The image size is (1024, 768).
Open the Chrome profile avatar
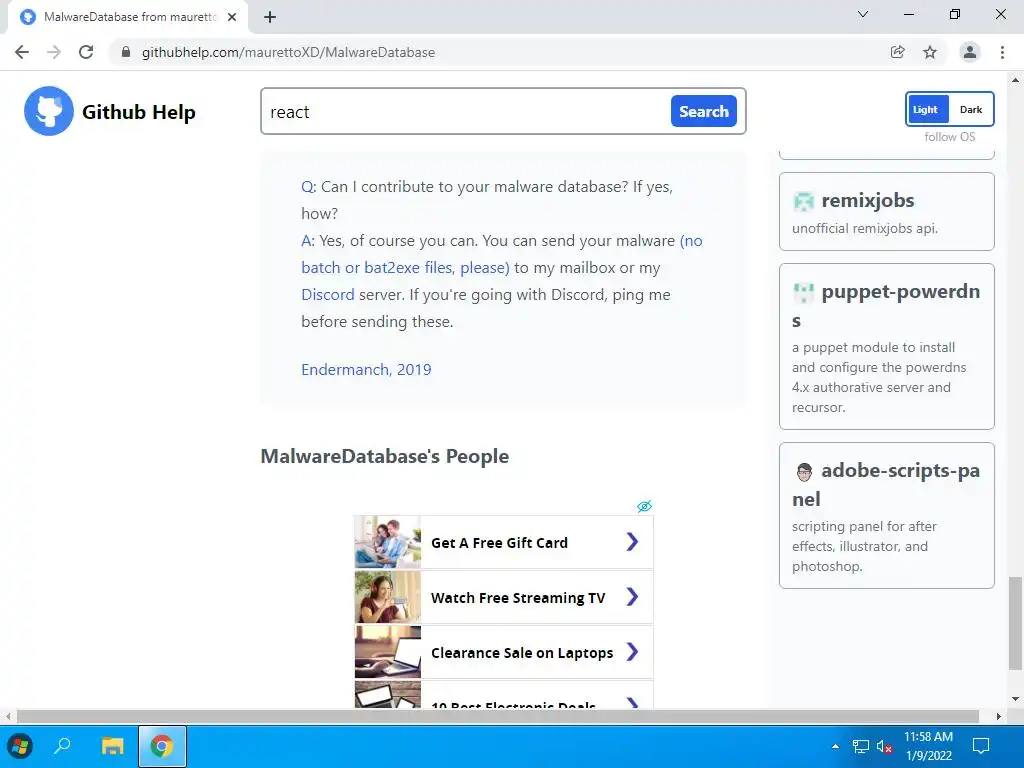pos(970,52)
